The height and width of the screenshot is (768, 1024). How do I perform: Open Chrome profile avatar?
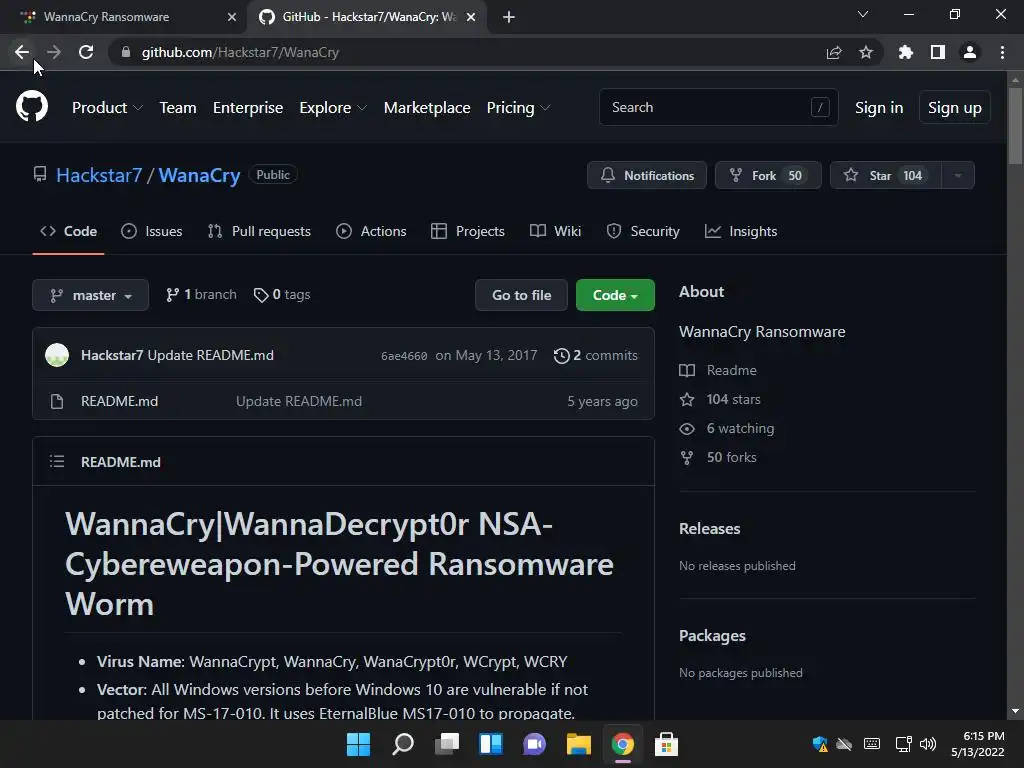coord(970,52)
